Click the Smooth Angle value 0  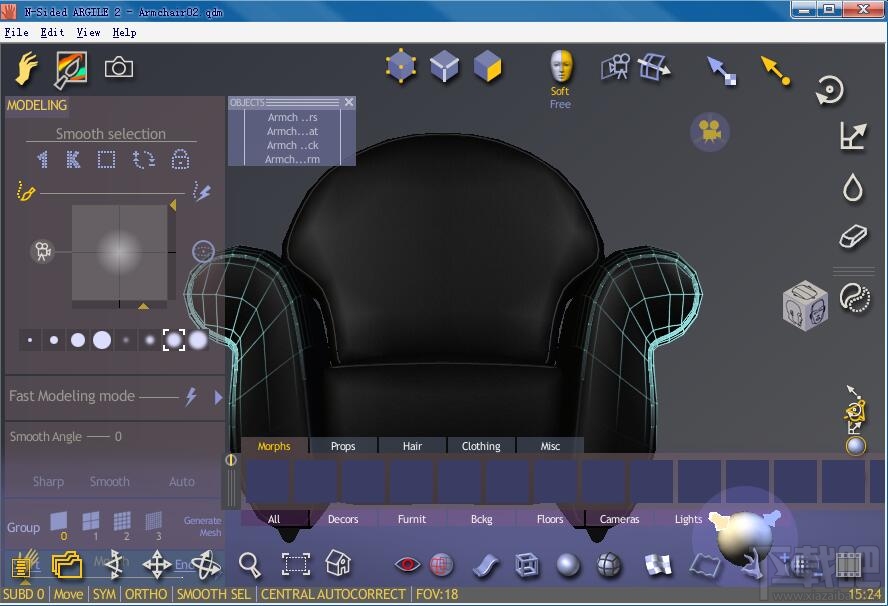pyautogui.click(x=118, y=437)
